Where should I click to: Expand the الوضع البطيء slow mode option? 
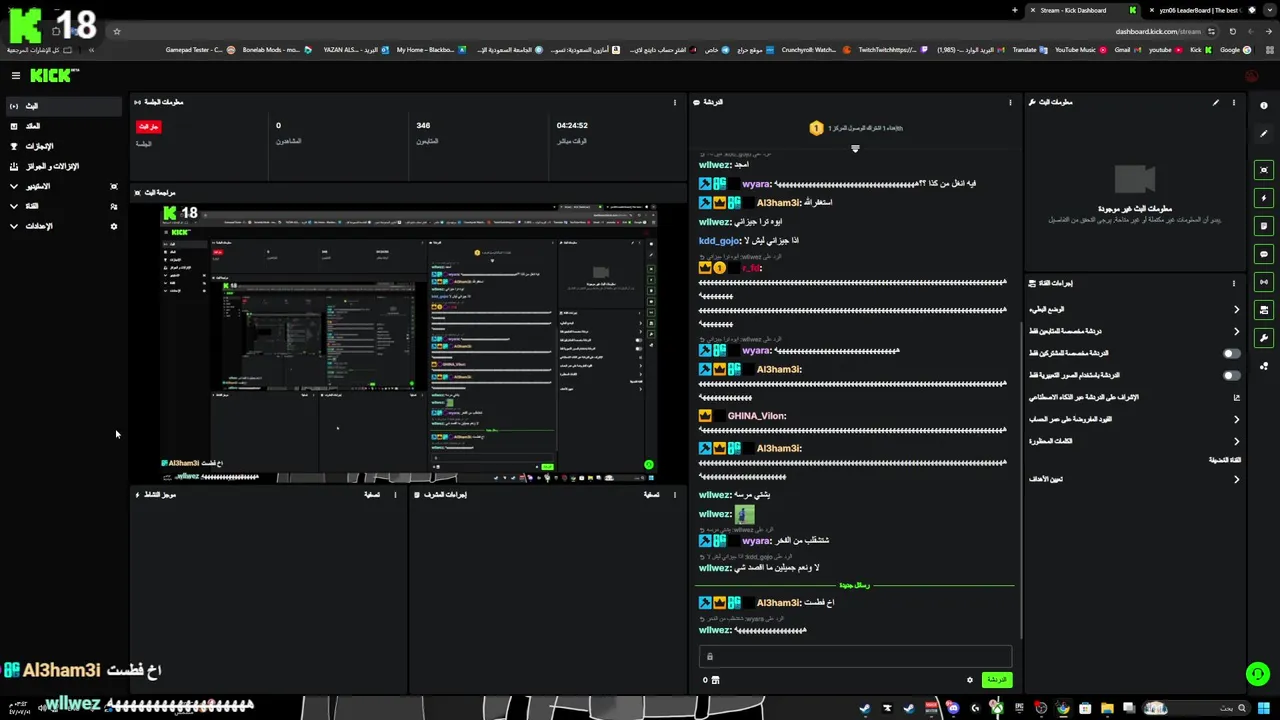1134,309
